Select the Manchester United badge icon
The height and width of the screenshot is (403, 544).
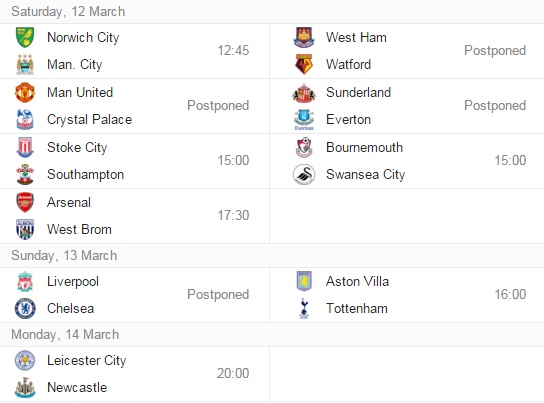(25, 92)
